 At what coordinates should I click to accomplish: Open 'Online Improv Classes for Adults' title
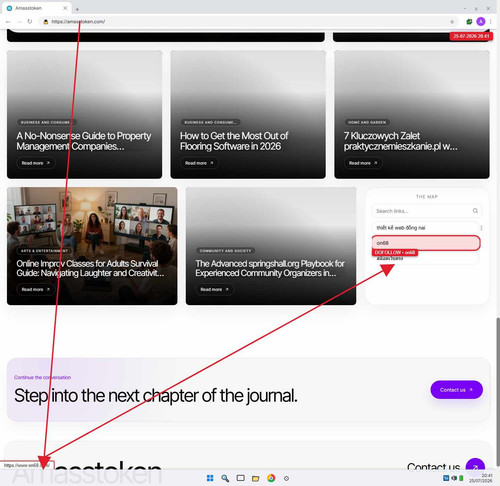tap(90, 268)
